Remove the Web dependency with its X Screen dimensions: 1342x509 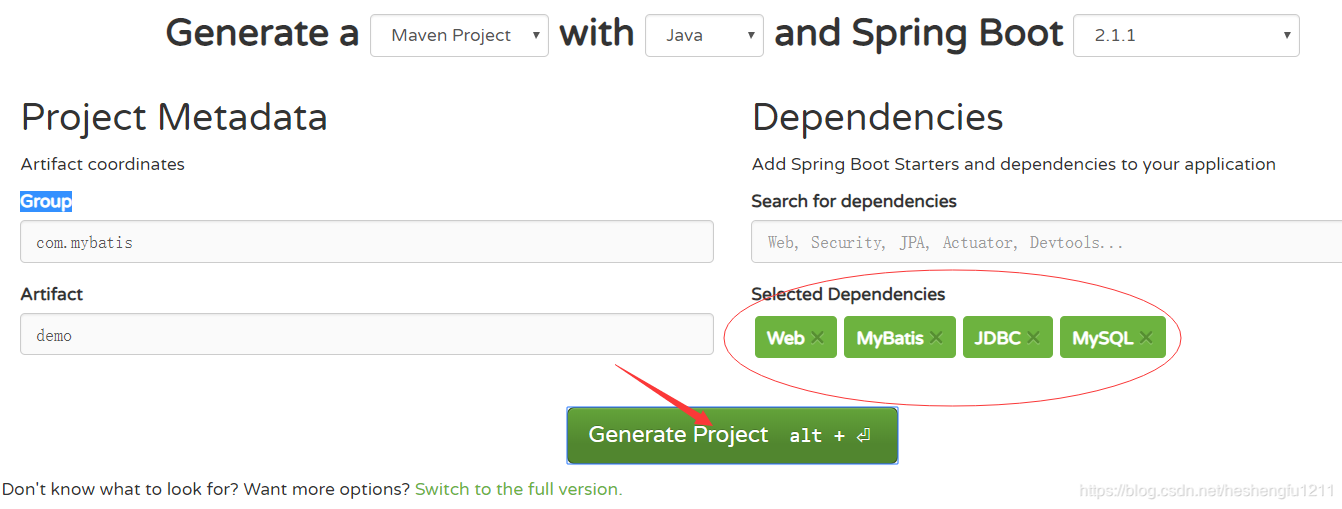click(x=817, y=337)
